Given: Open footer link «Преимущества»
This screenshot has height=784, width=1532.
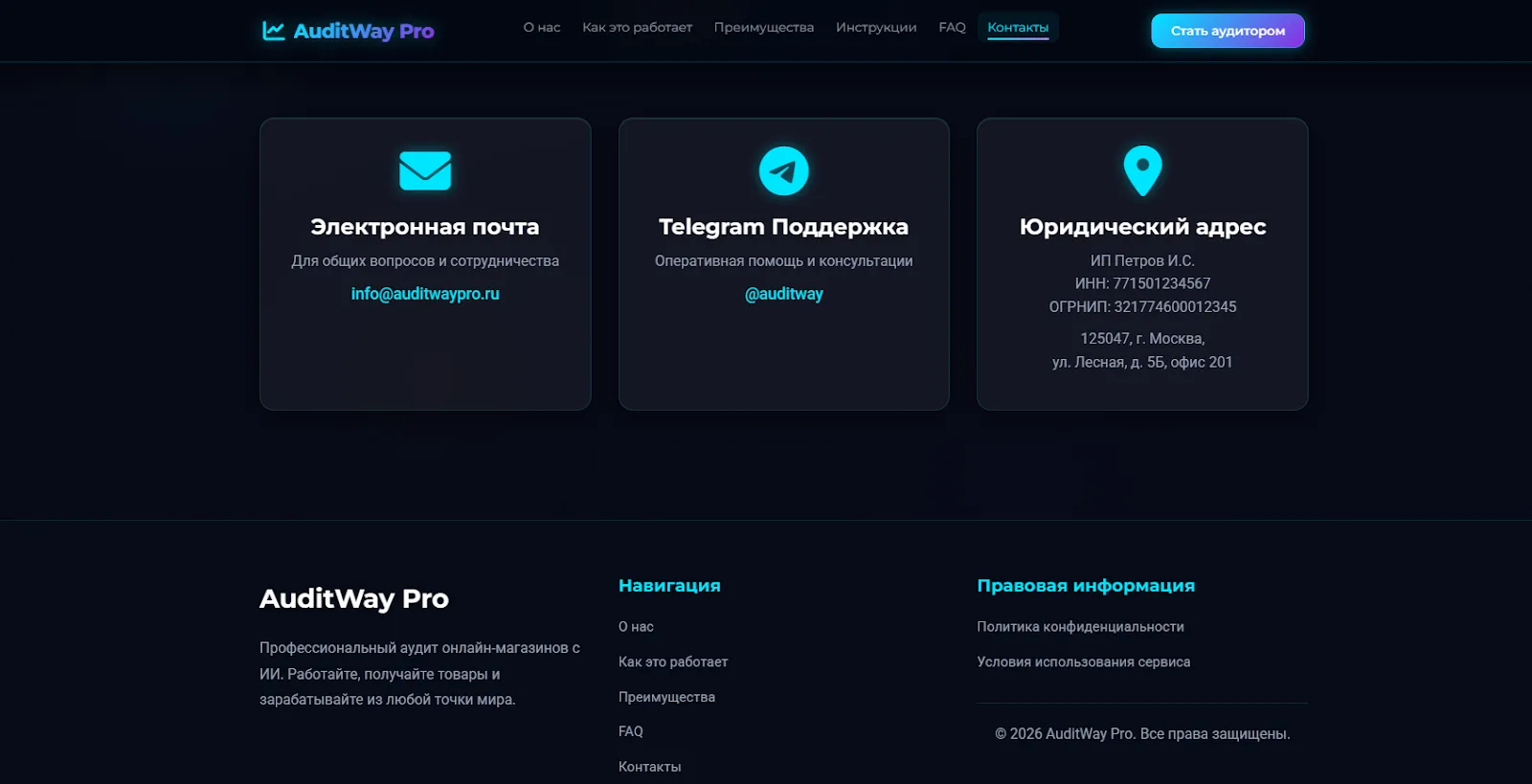Looking at the screenshot, I should tap(666, 697).
